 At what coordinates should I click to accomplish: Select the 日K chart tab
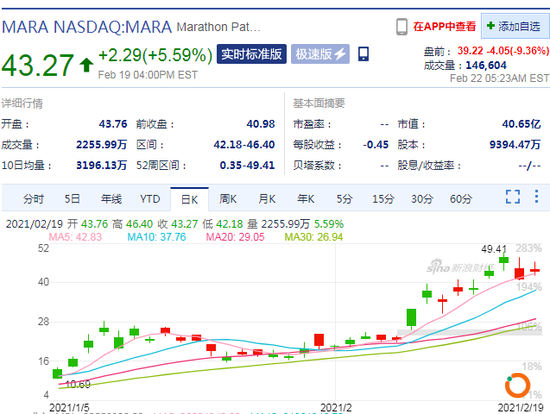189,199
